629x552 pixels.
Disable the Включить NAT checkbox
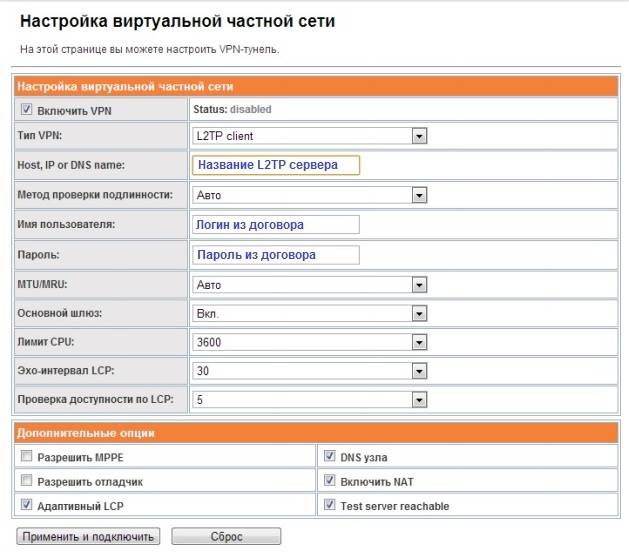click(x=330, y=481)
